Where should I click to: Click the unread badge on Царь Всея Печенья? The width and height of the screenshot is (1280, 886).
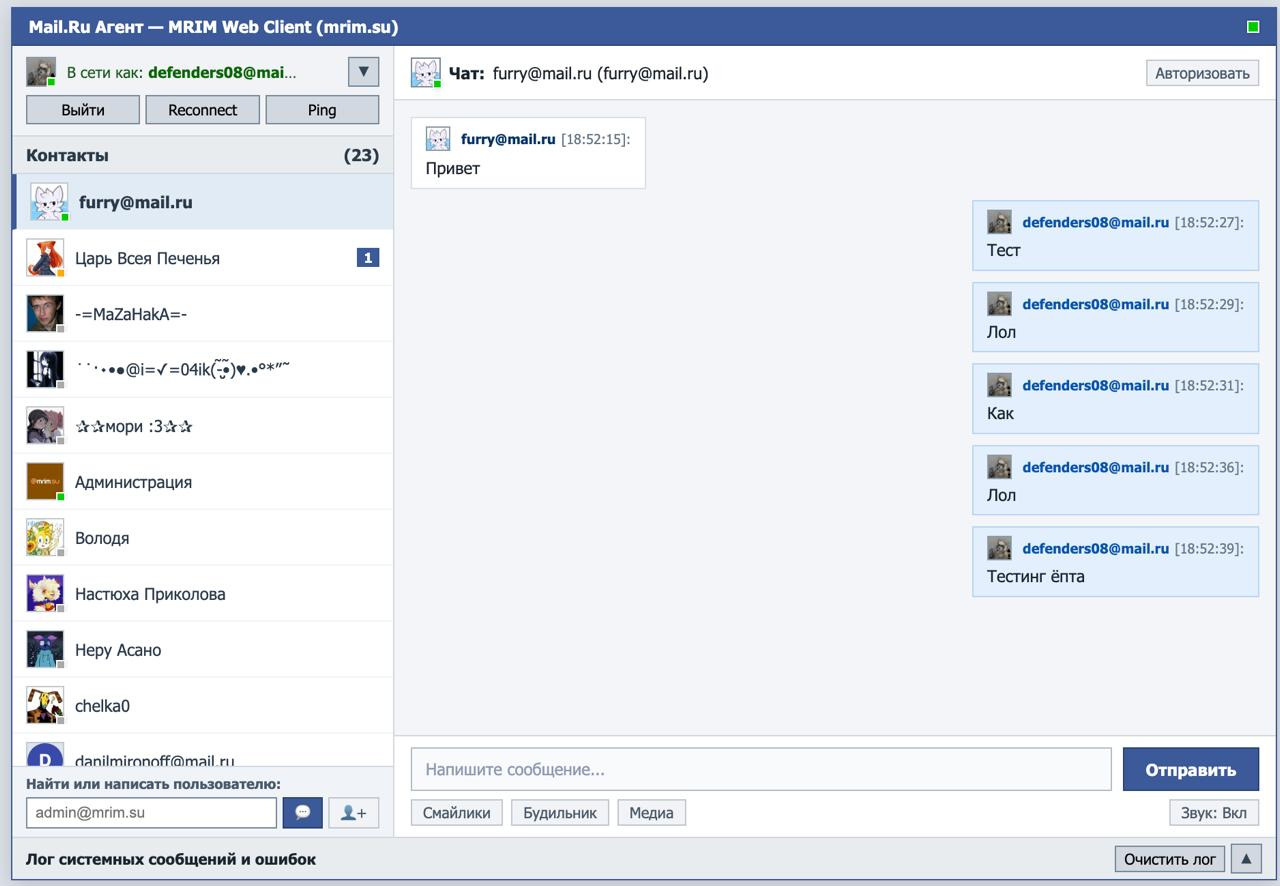[368, 258]
